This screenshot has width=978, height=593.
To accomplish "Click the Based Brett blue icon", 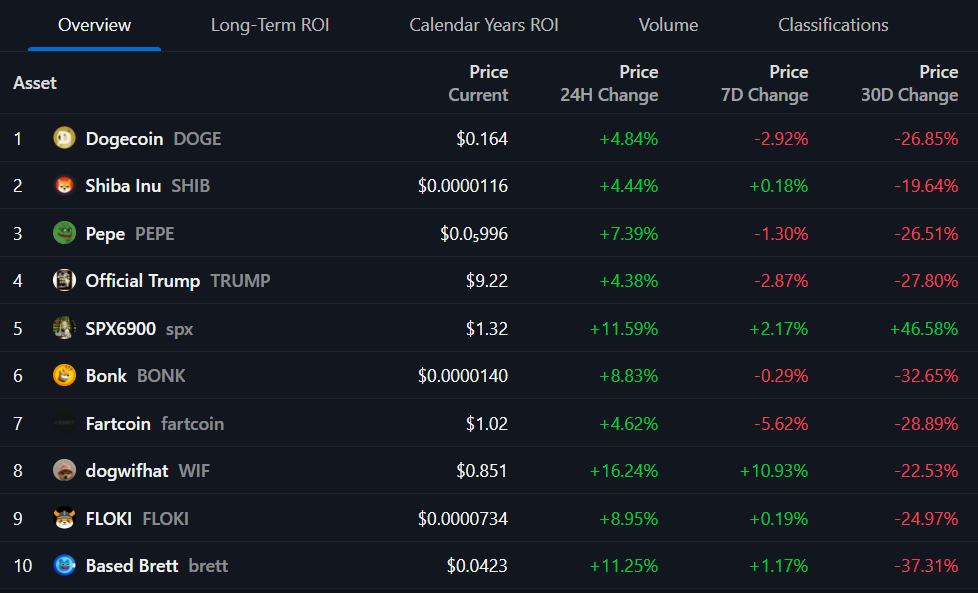I will [x=64, y=566].
